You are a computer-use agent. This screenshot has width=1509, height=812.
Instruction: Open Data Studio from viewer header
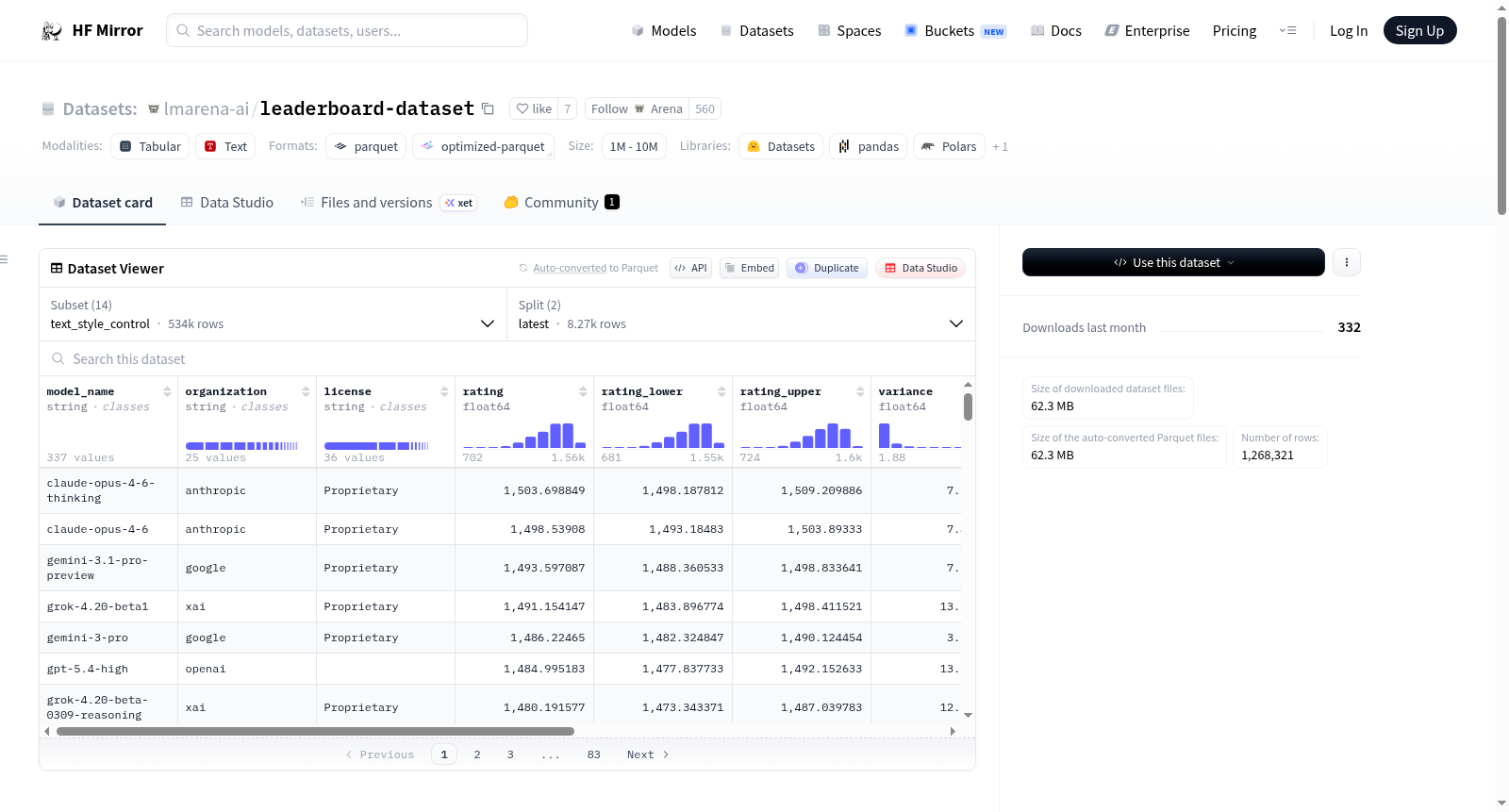tap(920, 268)
